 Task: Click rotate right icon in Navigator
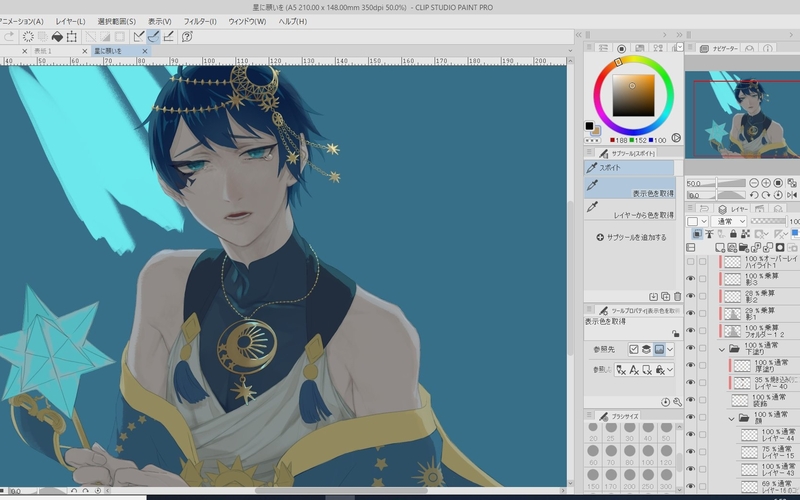tap(766, 195)
